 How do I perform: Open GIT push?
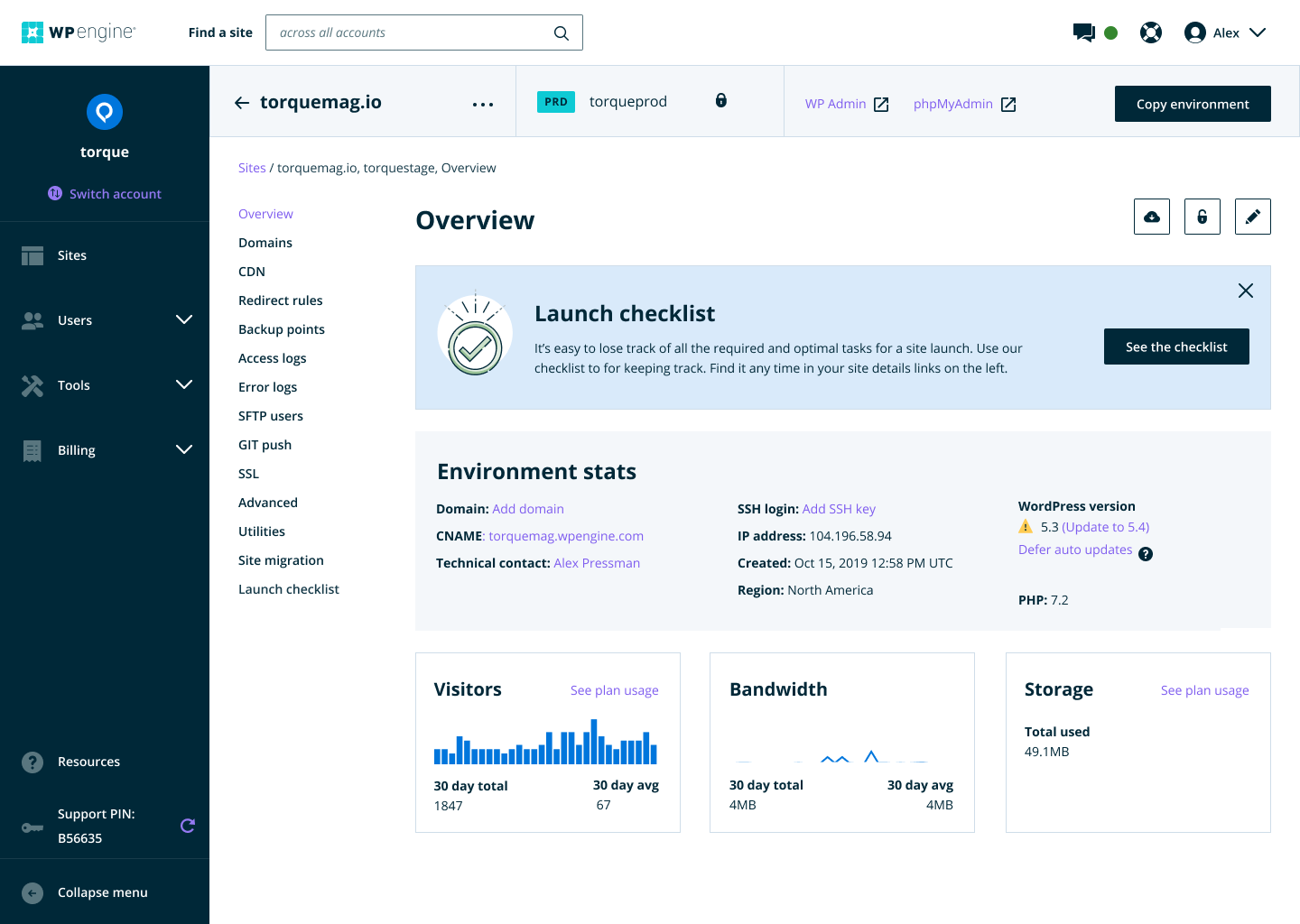[x=265, y=445]
